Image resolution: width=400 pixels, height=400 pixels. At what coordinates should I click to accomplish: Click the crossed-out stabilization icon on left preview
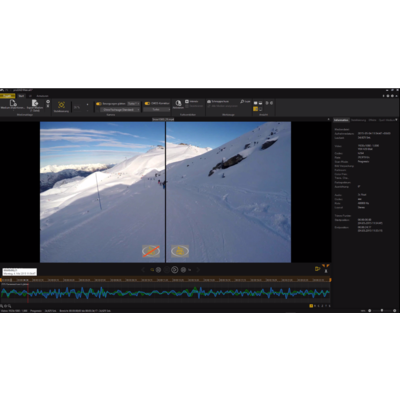(x=151, y=251)
